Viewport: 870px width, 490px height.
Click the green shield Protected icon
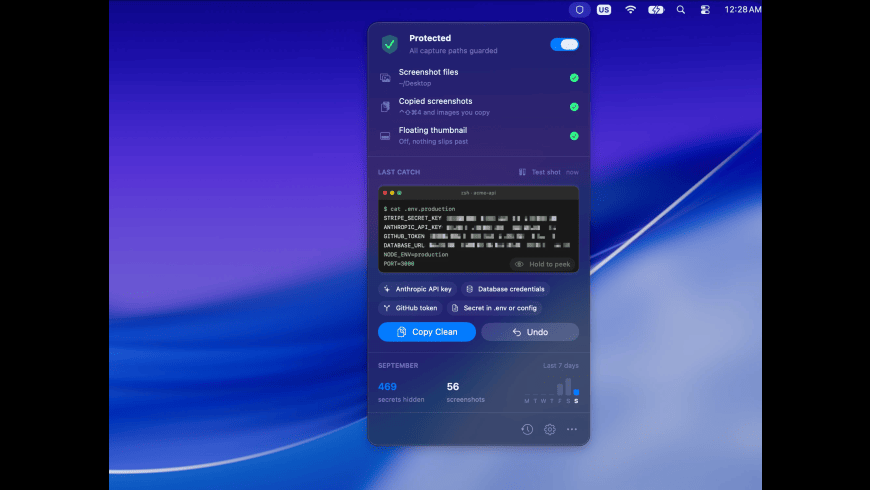pyautogui.click(x=390, y=44)
